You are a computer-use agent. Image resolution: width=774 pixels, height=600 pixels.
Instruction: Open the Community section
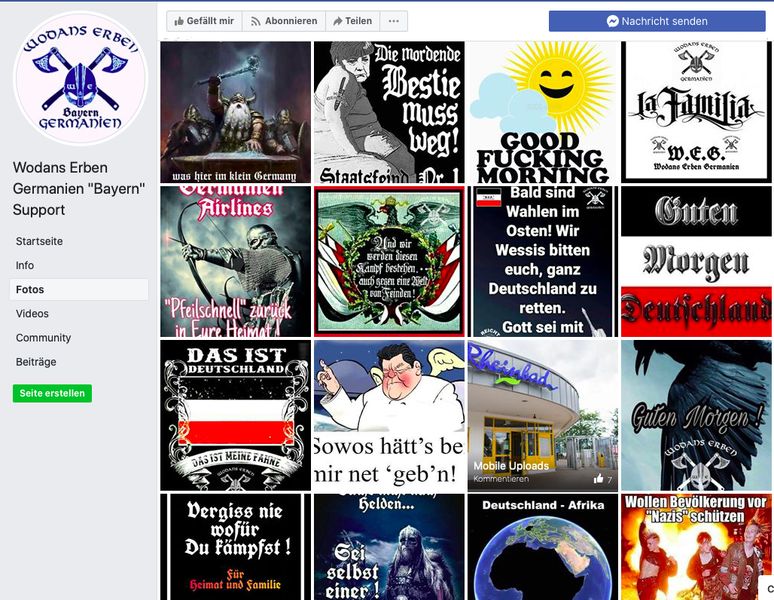click(43, 338)
